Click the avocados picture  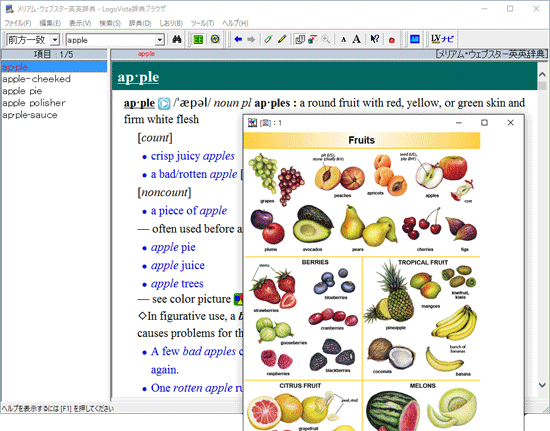pos(313,225)
